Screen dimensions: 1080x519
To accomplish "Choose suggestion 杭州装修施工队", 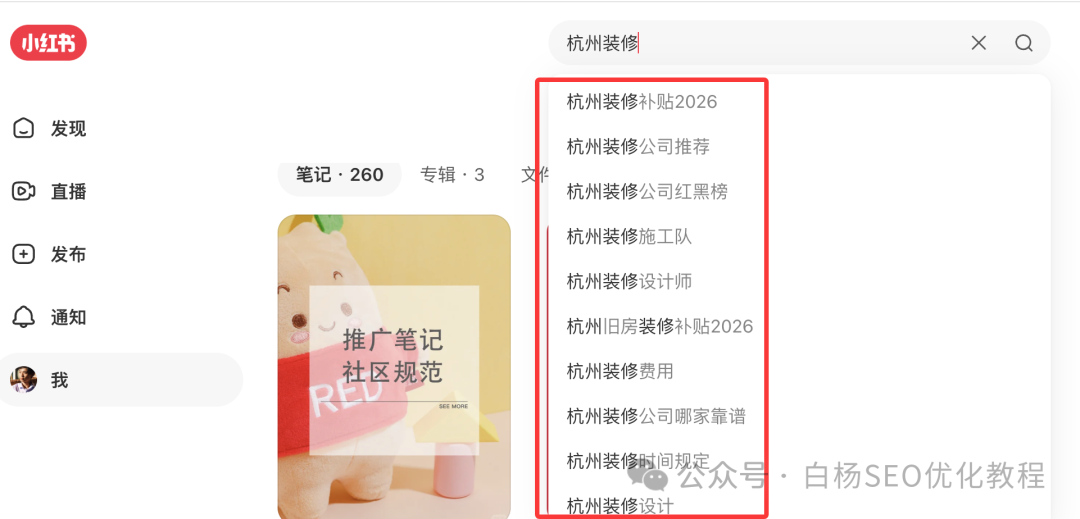I will coord(629,237).
